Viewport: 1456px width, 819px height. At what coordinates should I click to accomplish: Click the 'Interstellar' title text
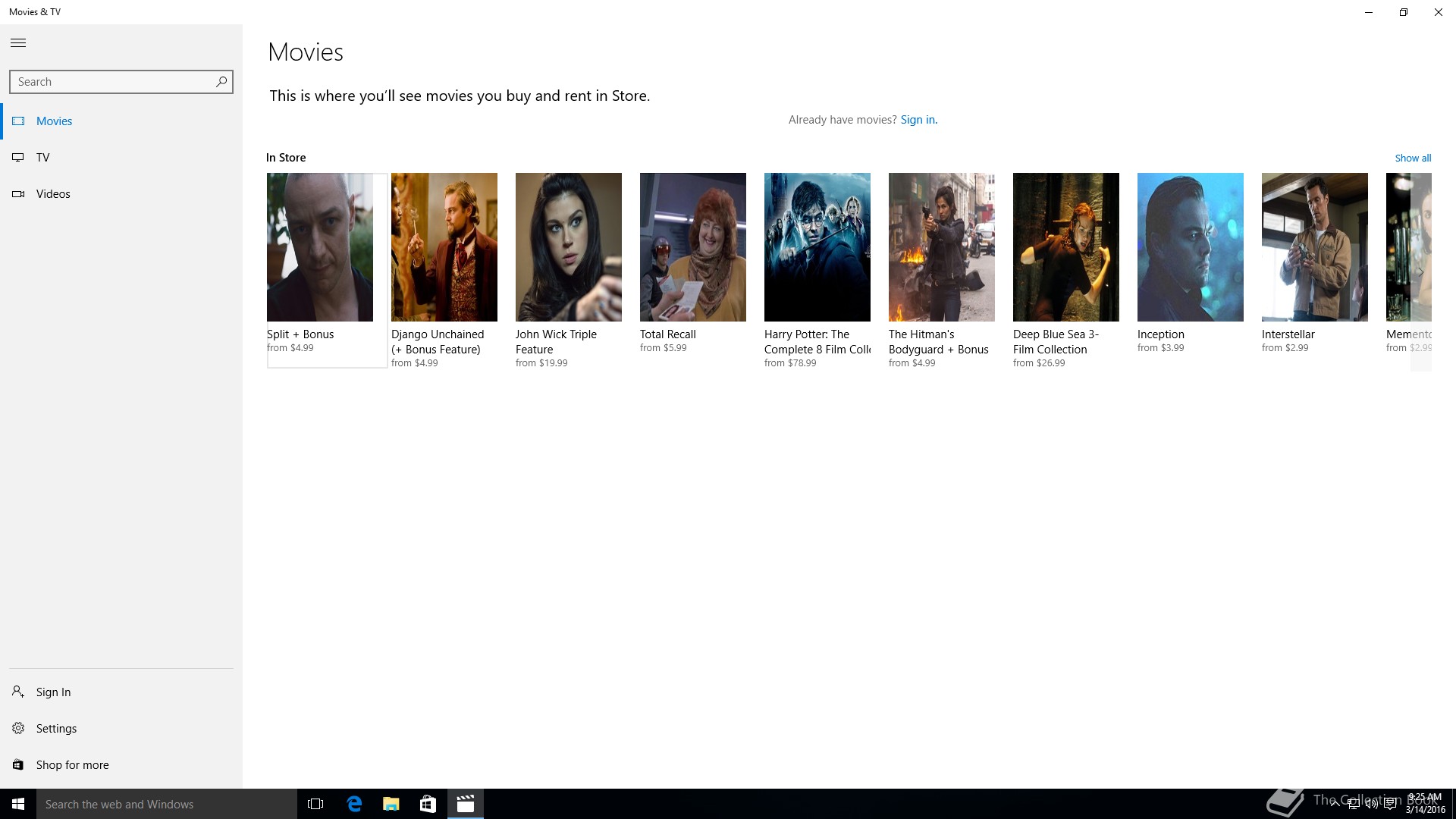(1288, 334)
